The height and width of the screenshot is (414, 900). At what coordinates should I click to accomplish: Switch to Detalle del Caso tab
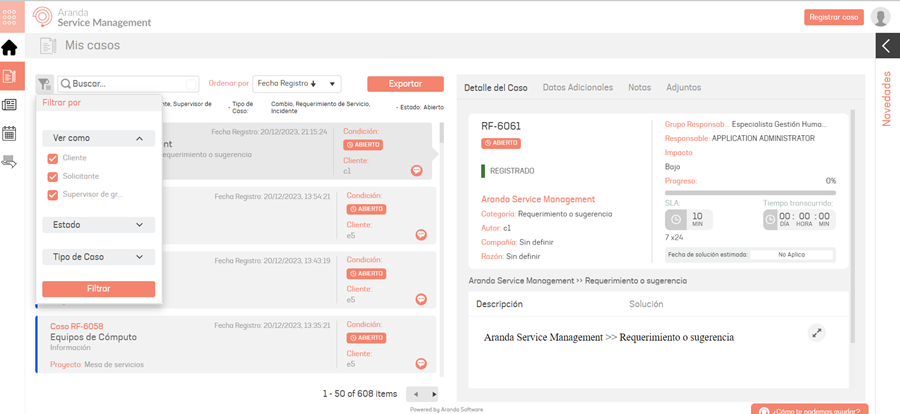pos(496,88)
